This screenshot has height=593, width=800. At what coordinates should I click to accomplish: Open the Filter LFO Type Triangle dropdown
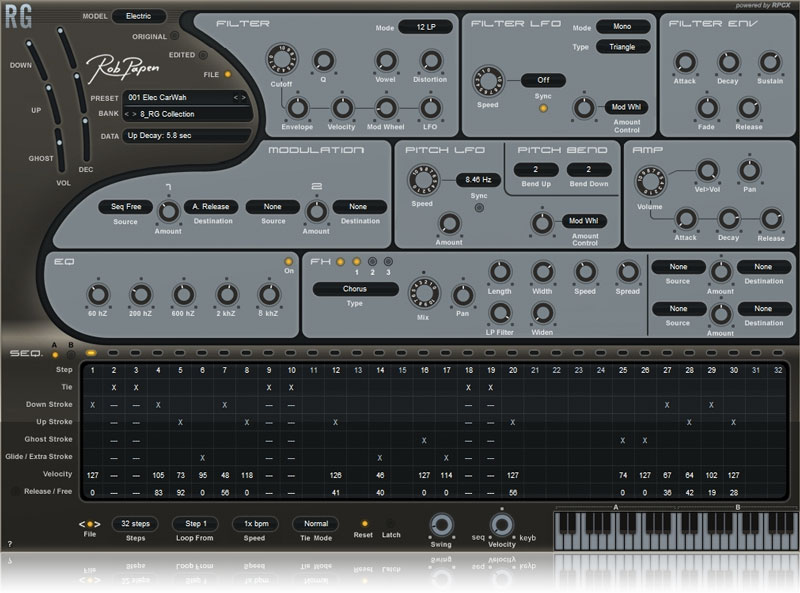coord(622,47)
